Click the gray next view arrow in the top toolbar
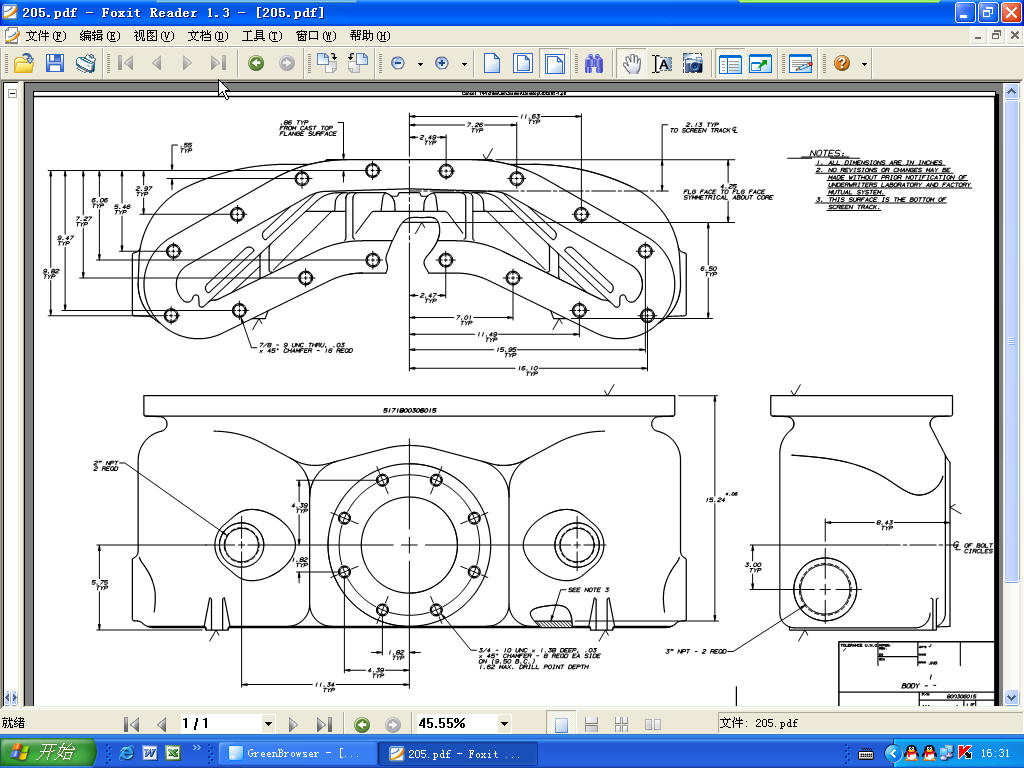Viewport: 1024px width, 768px height. tap(287, 63)
